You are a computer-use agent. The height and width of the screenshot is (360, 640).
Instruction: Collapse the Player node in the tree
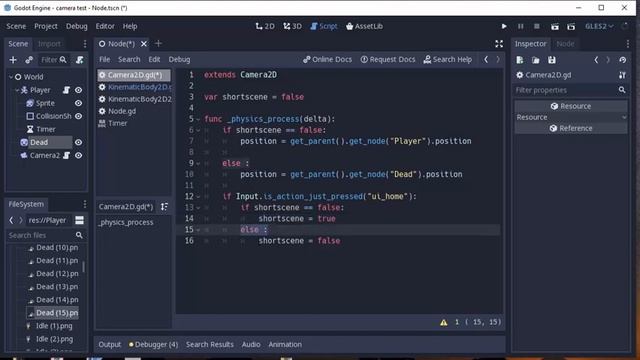(x=17, y=90)
